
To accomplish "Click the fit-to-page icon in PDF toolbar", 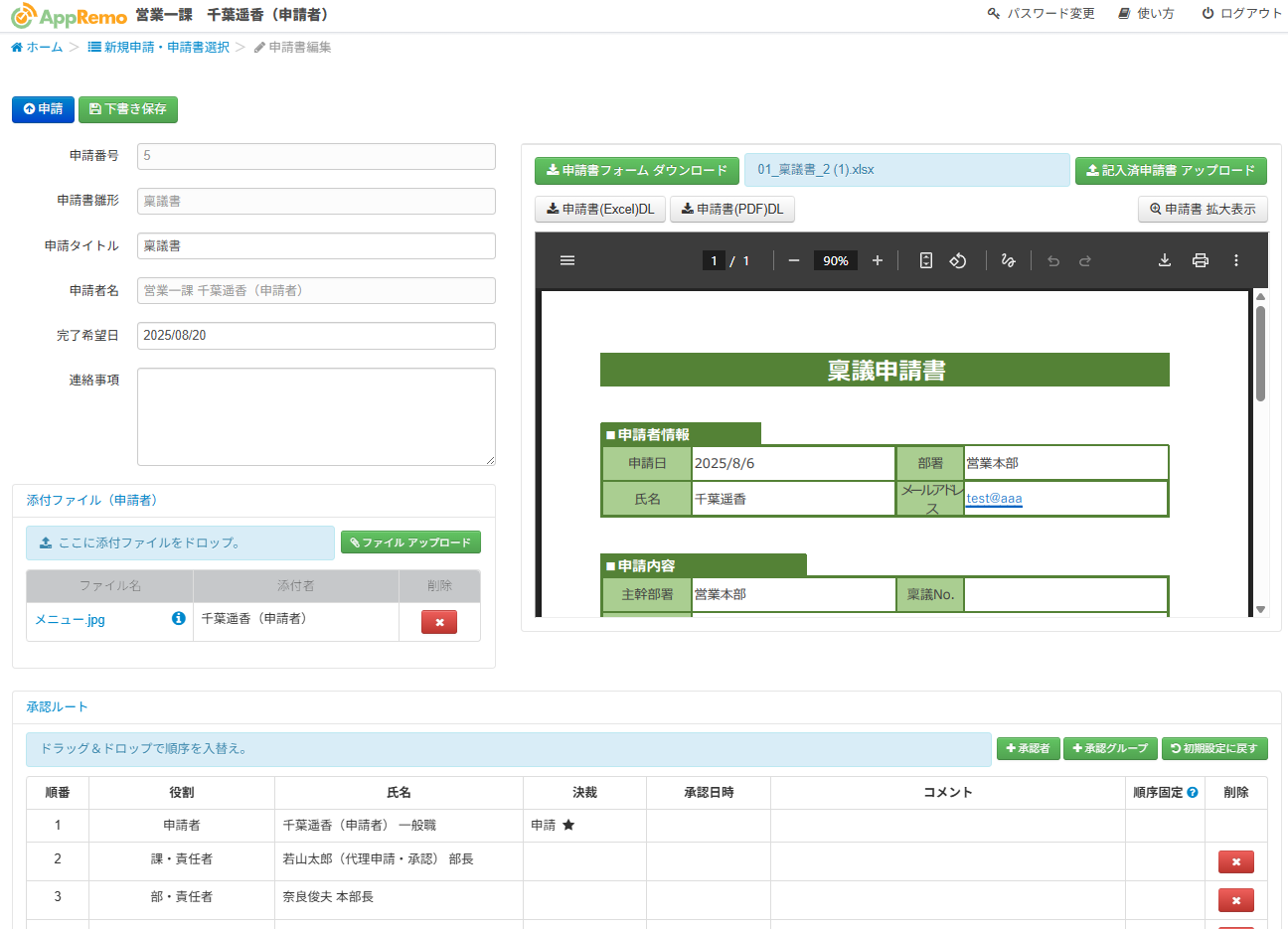I will click(925, 260).
